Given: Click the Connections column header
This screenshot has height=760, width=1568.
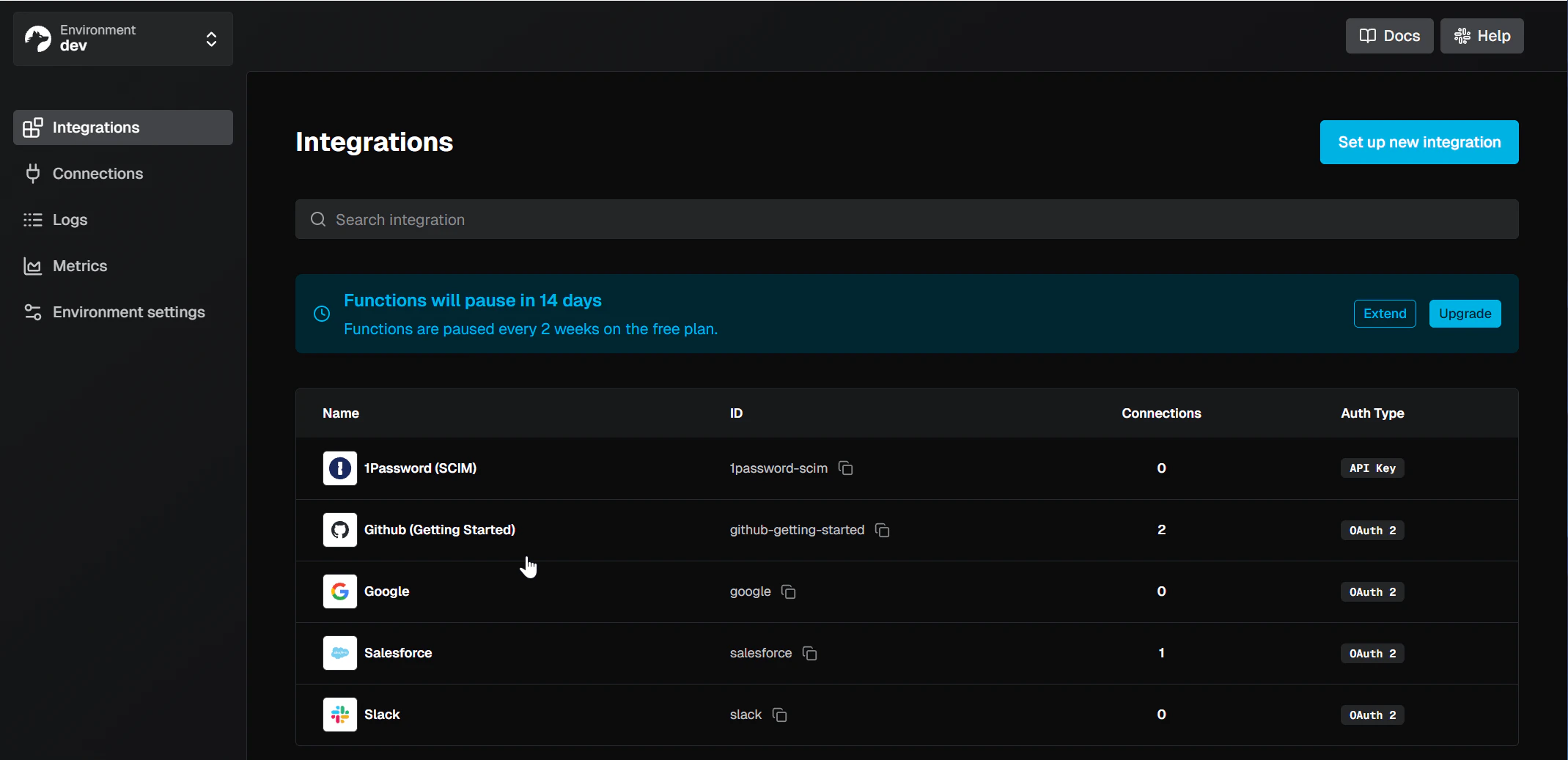Looking at the screenshot, I should tap(1161, 413).
